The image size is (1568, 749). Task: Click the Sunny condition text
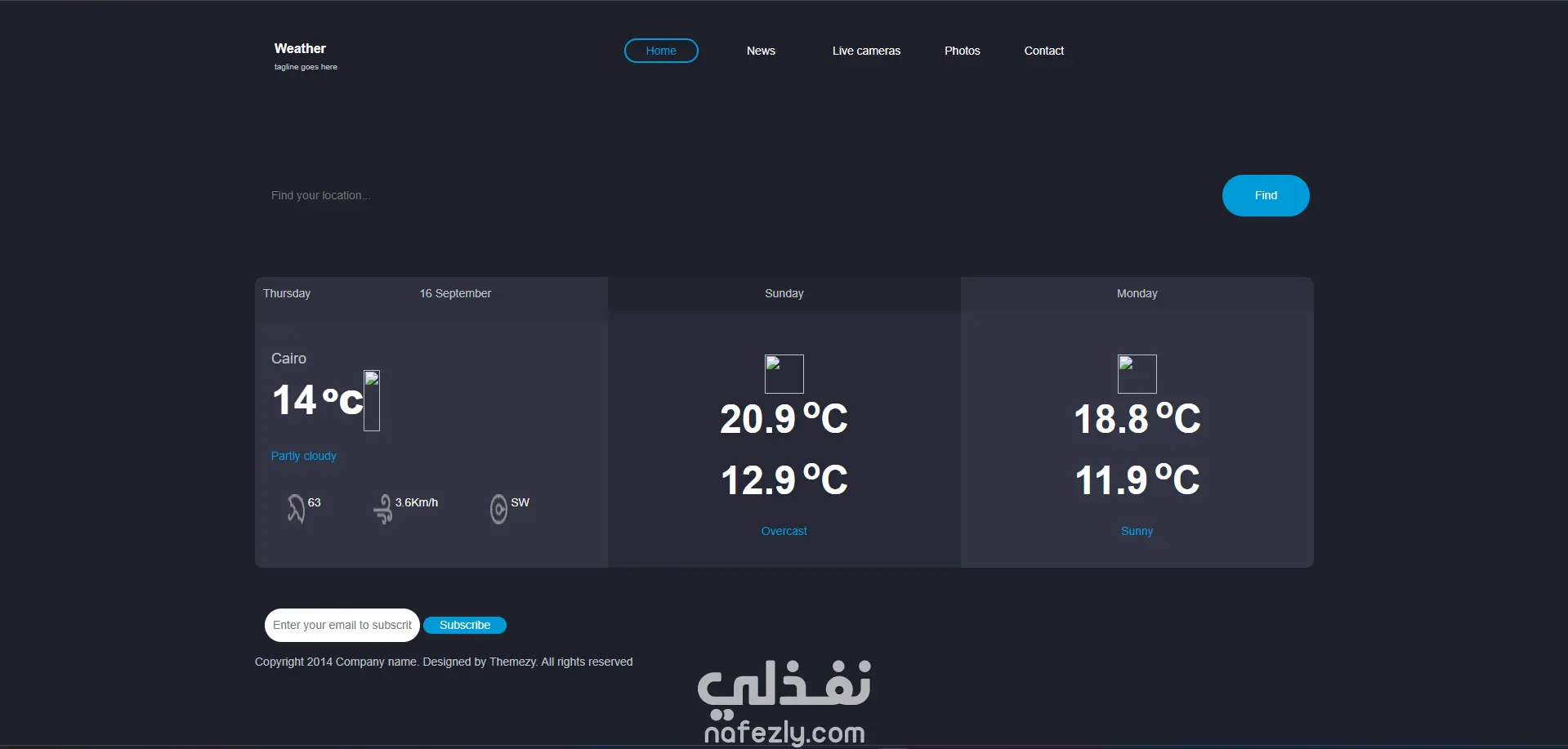(1137, 531)
